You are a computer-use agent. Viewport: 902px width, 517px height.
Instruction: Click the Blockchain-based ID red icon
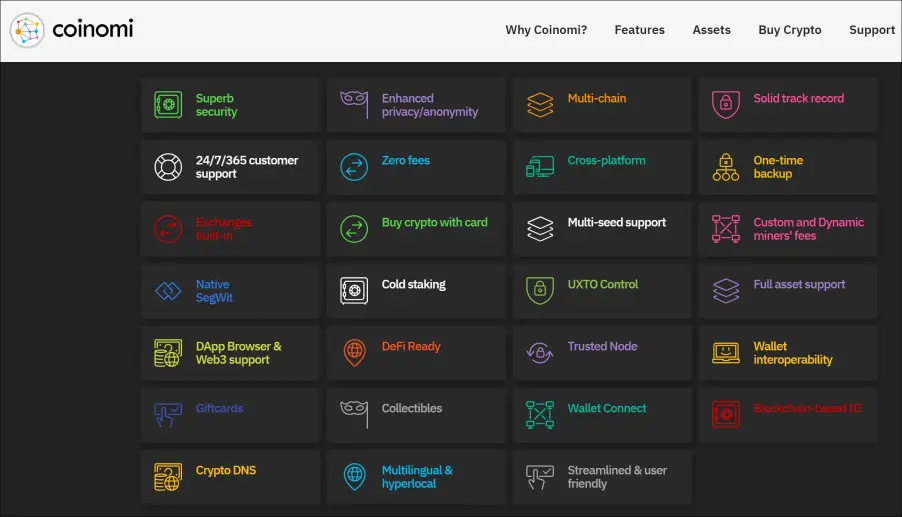coord(726,415)
